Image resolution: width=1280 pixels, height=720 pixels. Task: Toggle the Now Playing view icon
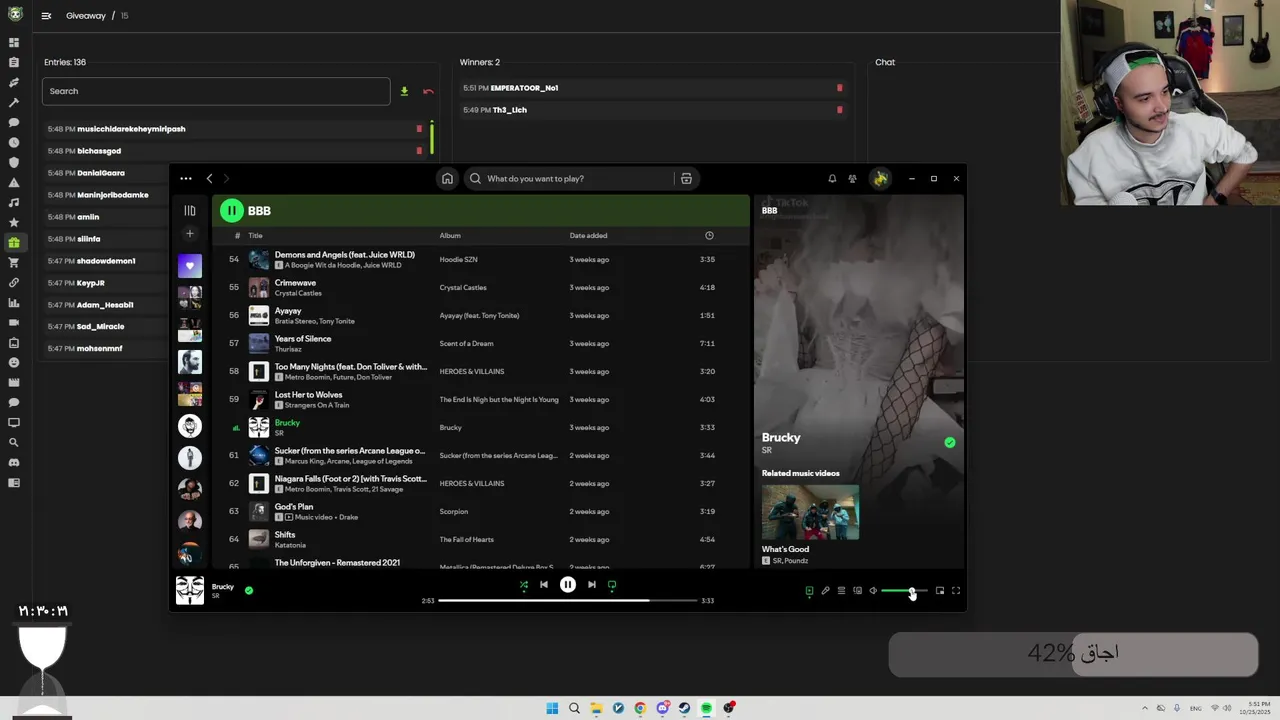809,591
